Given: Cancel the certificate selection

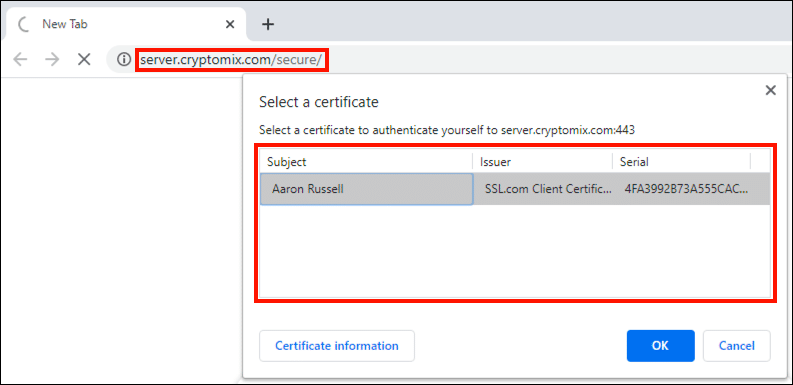Looking at the screenshot, I should pos(737,346).
